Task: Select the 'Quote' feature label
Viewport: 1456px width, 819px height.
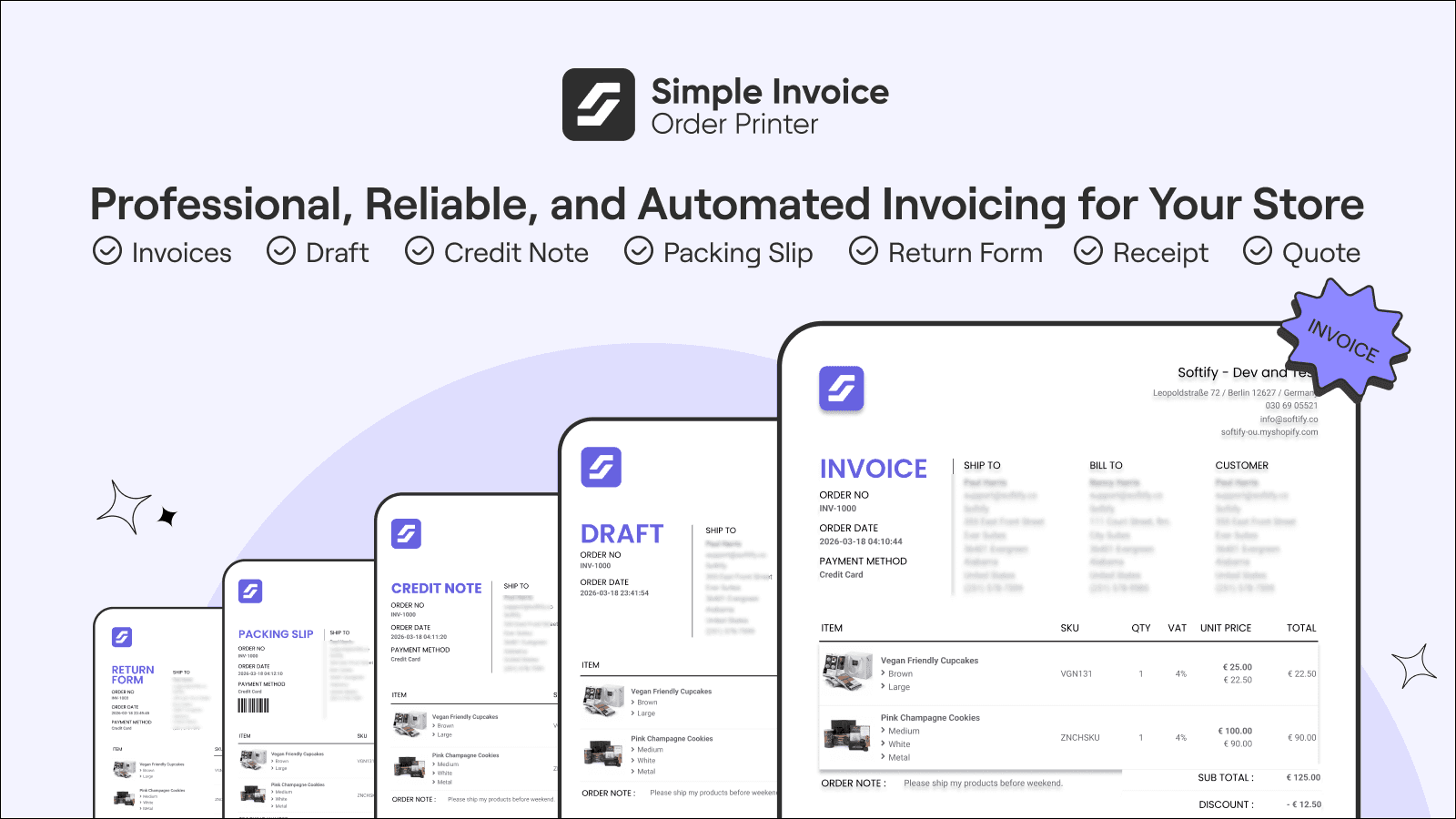Action: click(x=1321, y=253)
